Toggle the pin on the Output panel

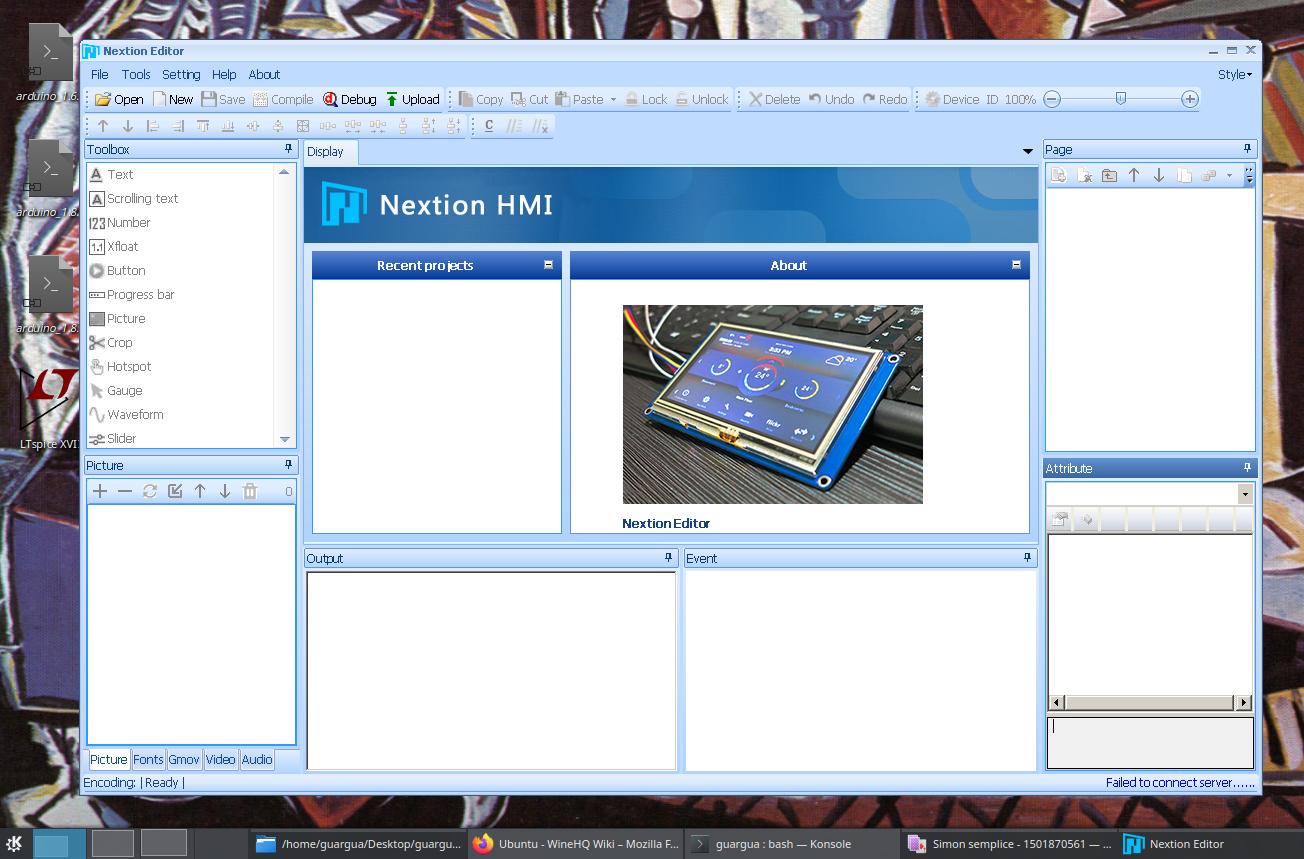[x=668, y=558]
